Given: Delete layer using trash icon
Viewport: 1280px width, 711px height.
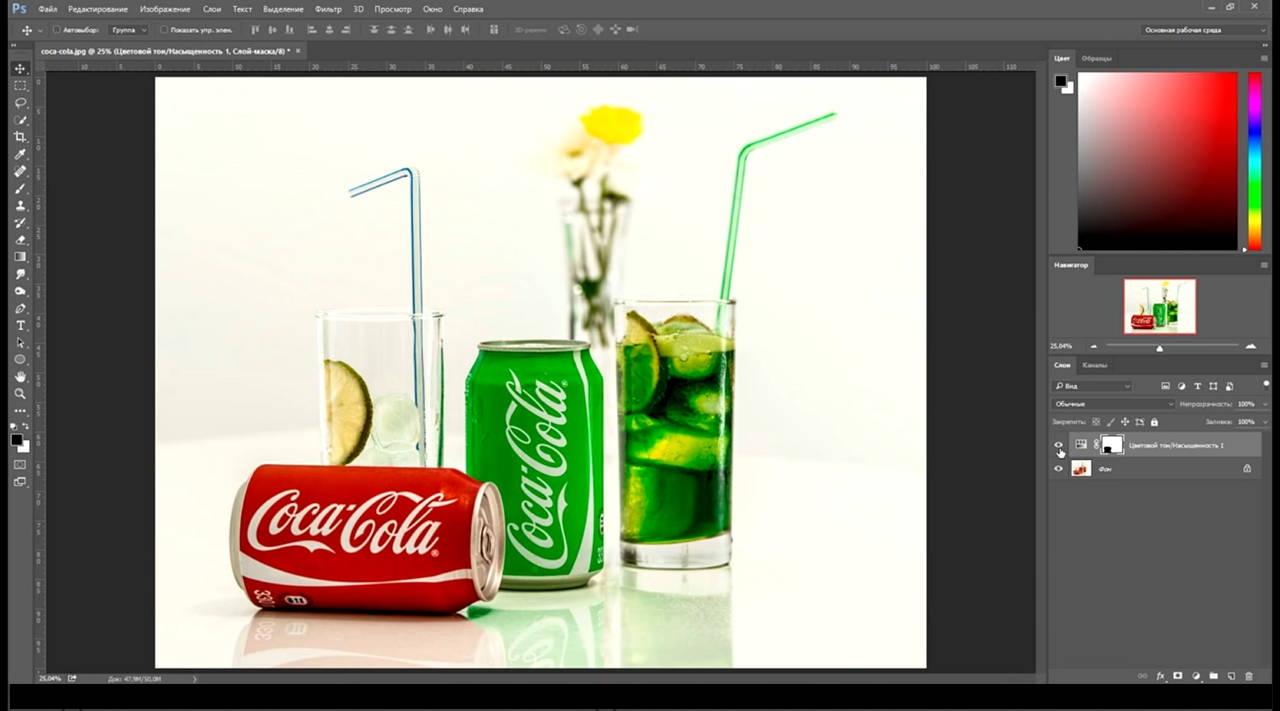Looking at the screenshot, I should click(x=1248, y=676).
